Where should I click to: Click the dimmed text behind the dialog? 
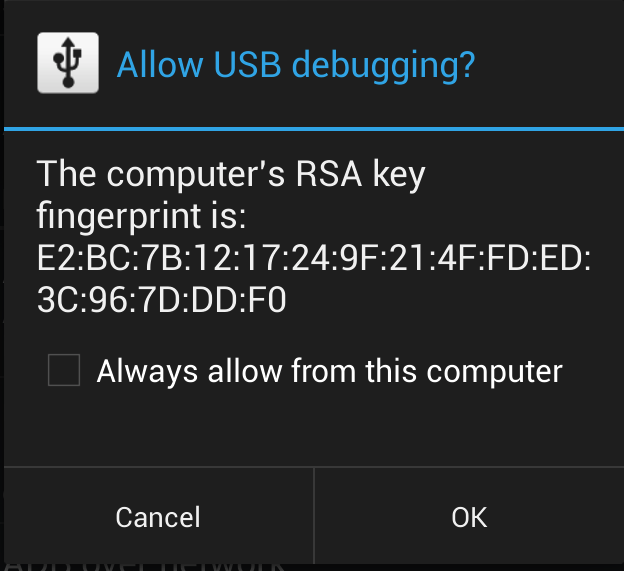[145, 567]
